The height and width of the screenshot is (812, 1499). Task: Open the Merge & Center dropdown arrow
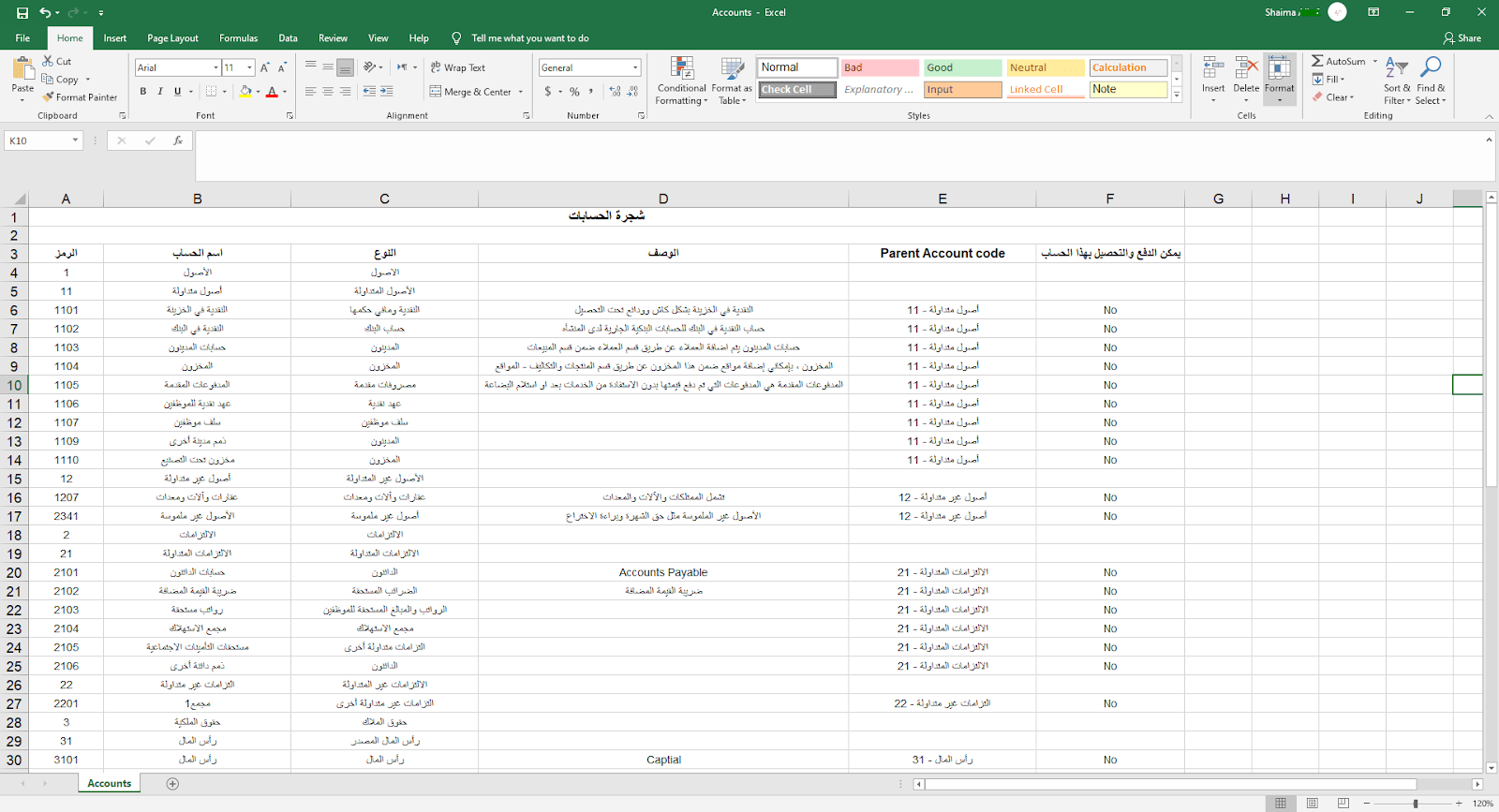pyautogui.click(x=522, y=92)
